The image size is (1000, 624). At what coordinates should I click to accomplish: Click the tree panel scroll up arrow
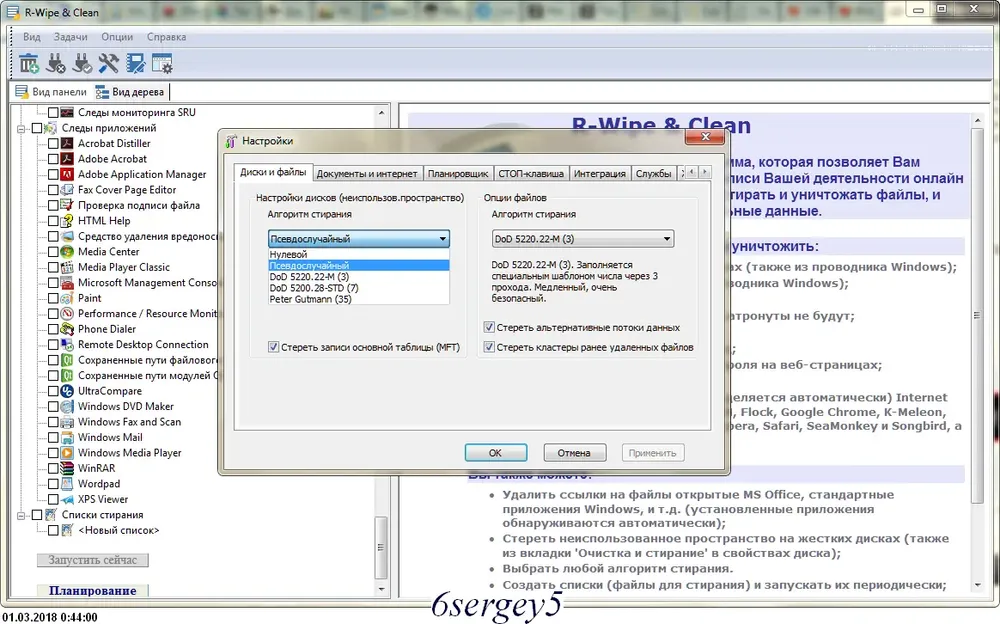pyautogui.click(x=381, y=113)
